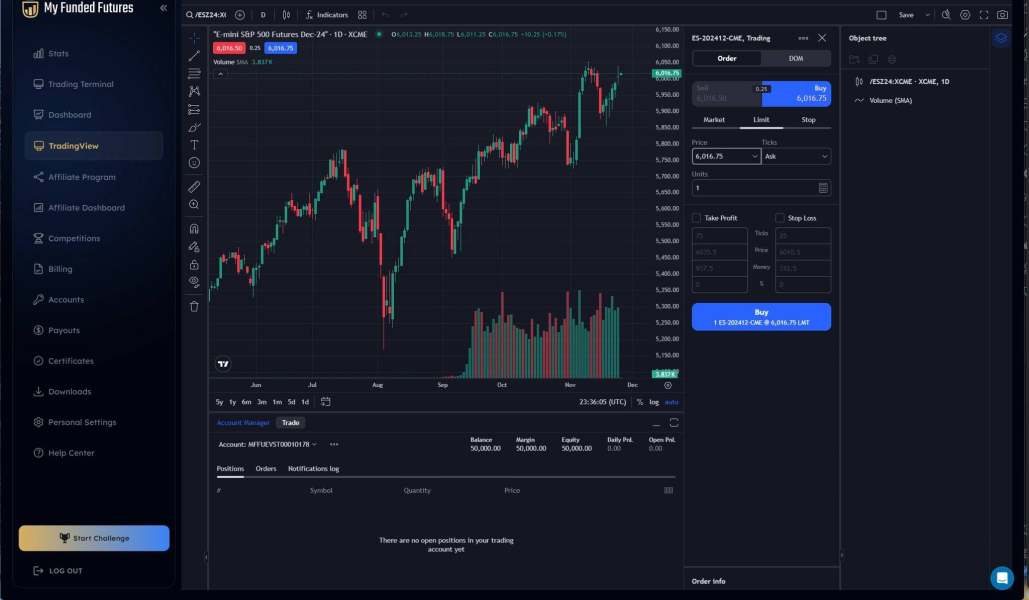1029x600 pixels.
Task: Switch to the Notifications log tab
Action: [314, 469]
